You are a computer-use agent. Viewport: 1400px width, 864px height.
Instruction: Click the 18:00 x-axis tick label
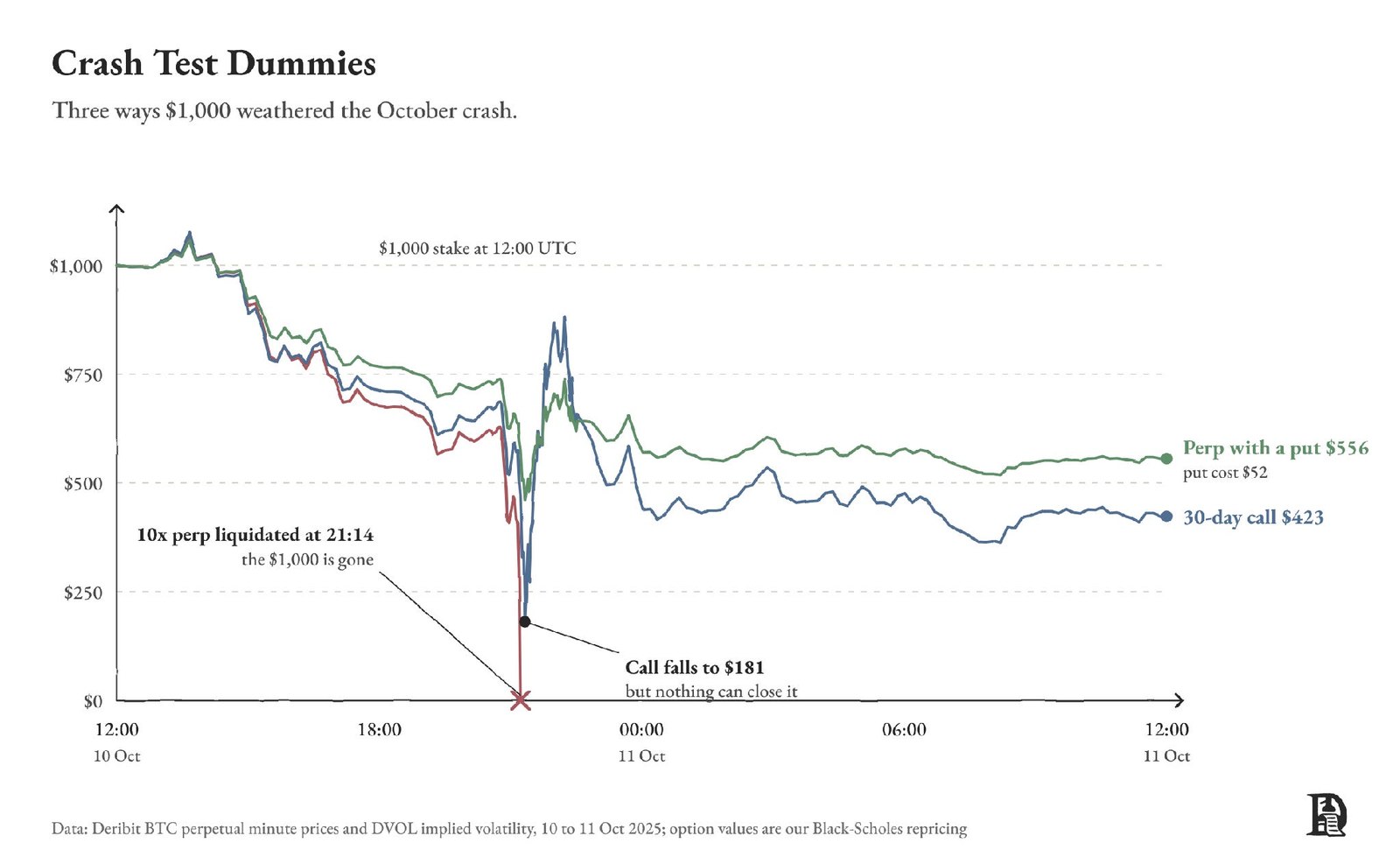(x=379, y=730)
